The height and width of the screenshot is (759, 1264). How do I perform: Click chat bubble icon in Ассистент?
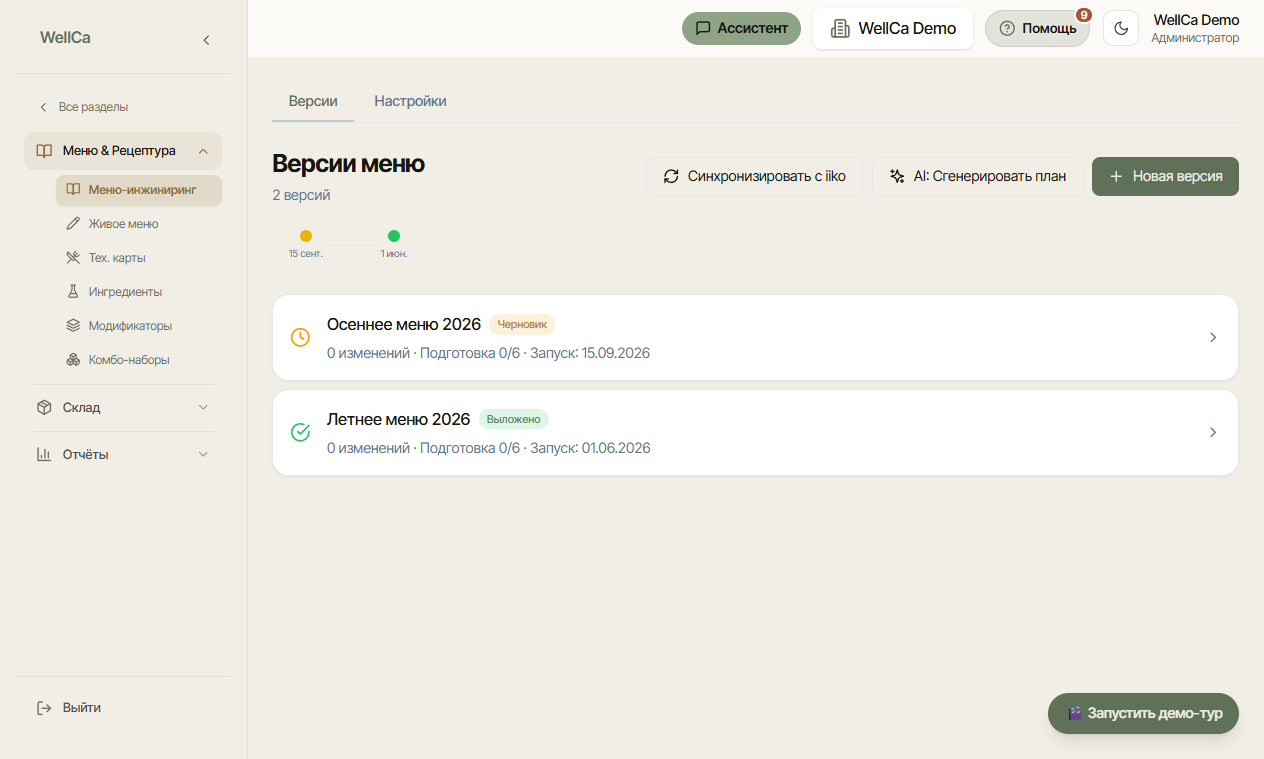(703, 28)
